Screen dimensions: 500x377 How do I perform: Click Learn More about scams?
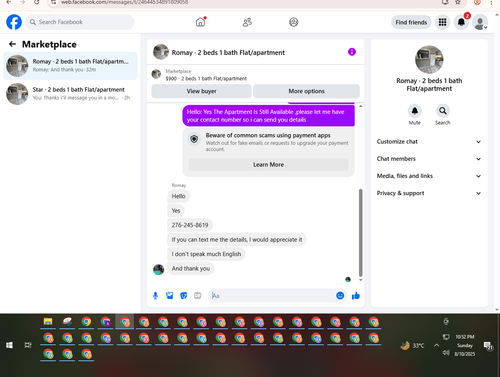point(268,165)
